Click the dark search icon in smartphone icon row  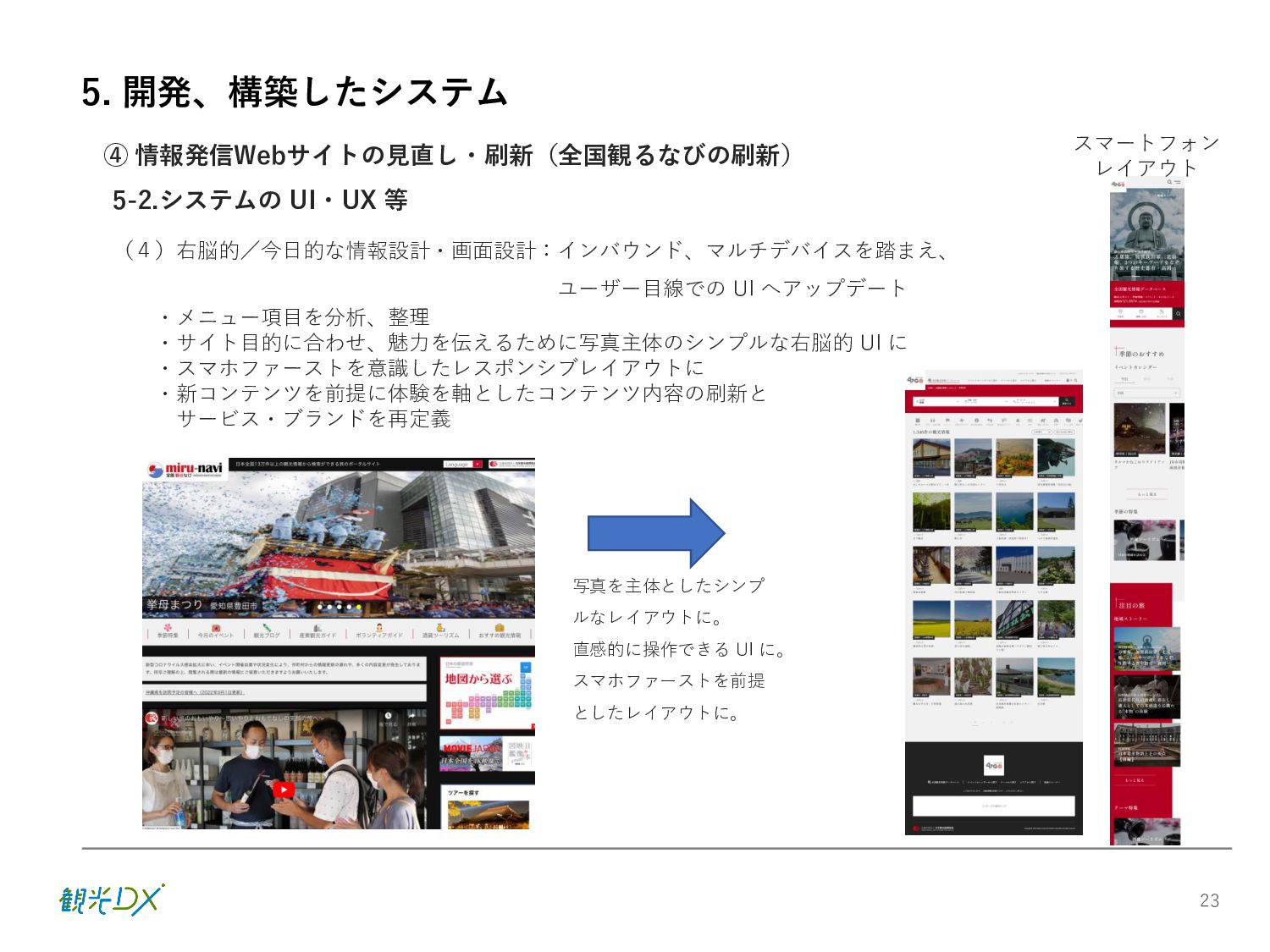(x=1178, y=314)
